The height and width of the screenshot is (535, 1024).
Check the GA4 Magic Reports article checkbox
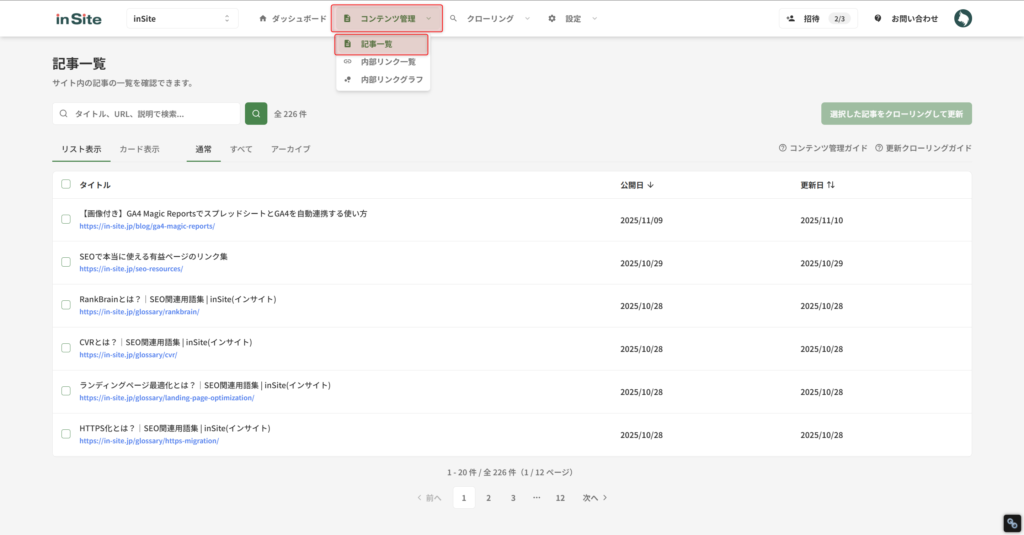[x=66, y=219]
